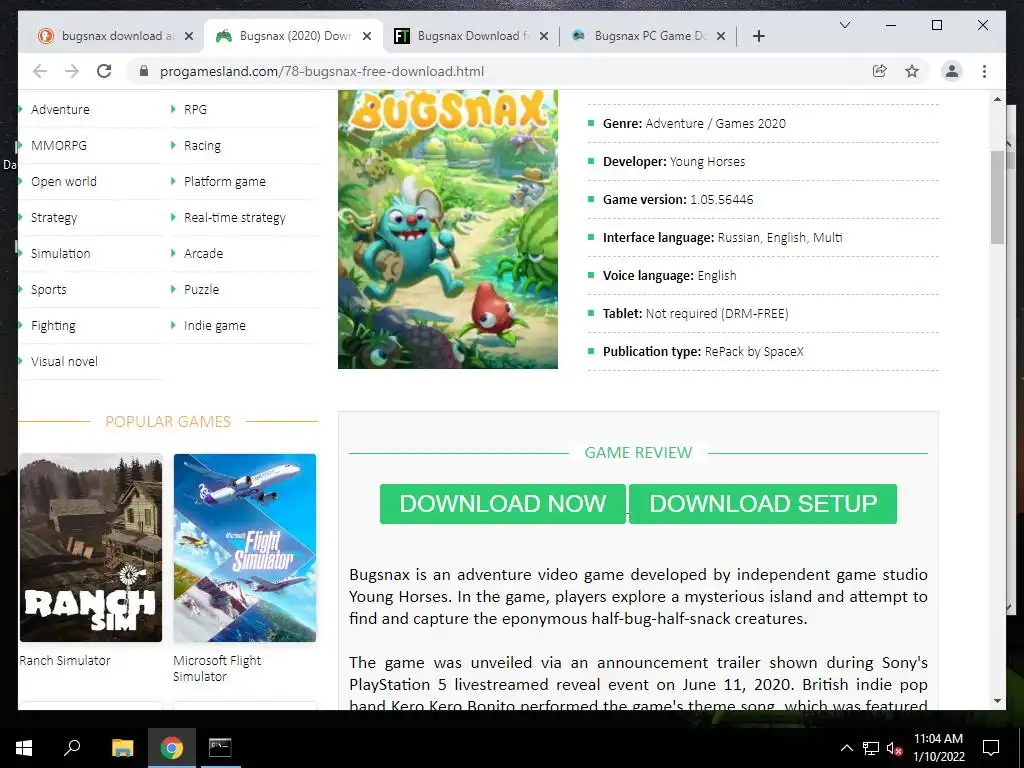The height and width of the screenshot is (768, 1024).
Task: Close the 'bugsnax download at' tab
Action: [189, 36]
